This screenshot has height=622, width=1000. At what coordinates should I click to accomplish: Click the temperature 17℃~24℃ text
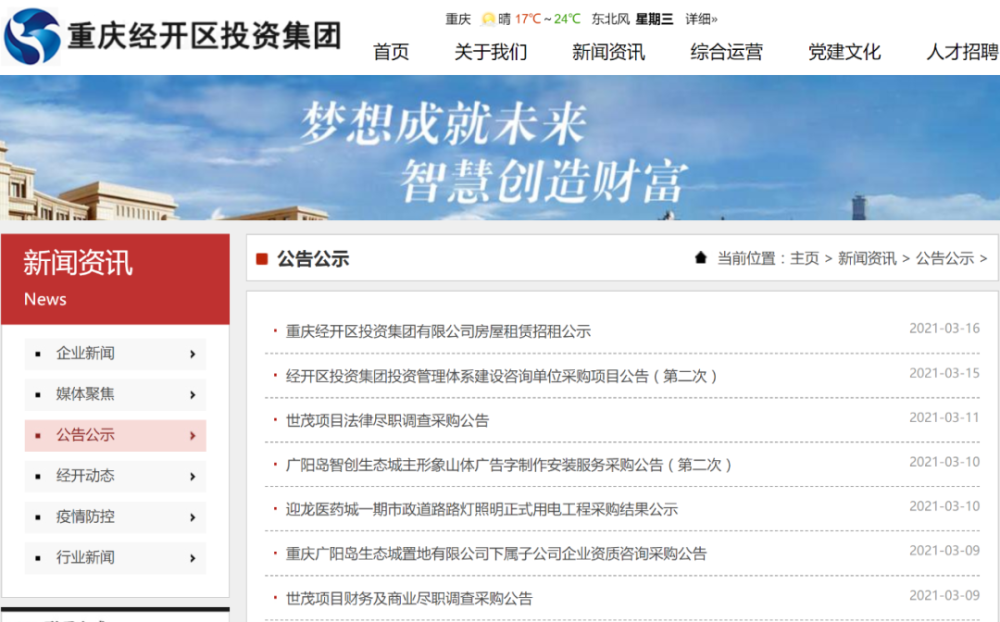548,19
